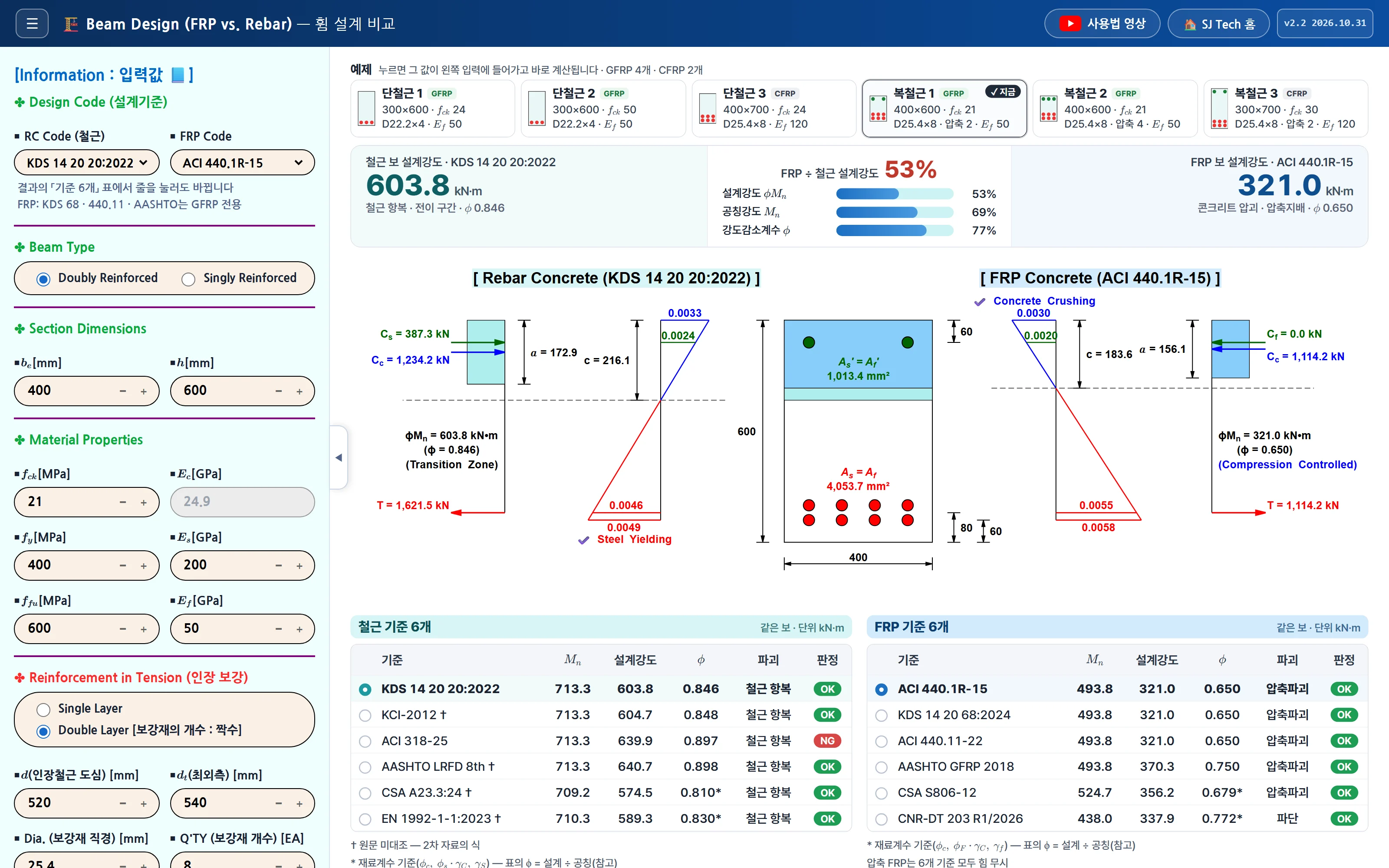Click the 복철근 1 current example card

(944, 108)
